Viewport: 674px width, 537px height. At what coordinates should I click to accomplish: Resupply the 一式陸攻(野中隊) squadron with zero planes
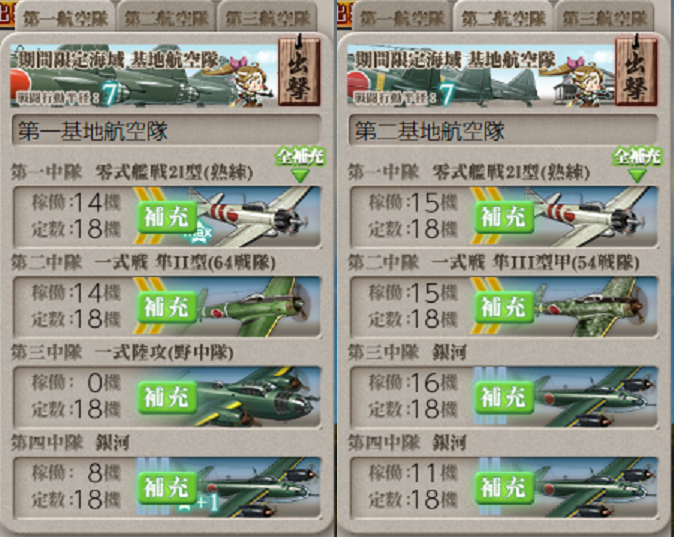tap(167, 397)
